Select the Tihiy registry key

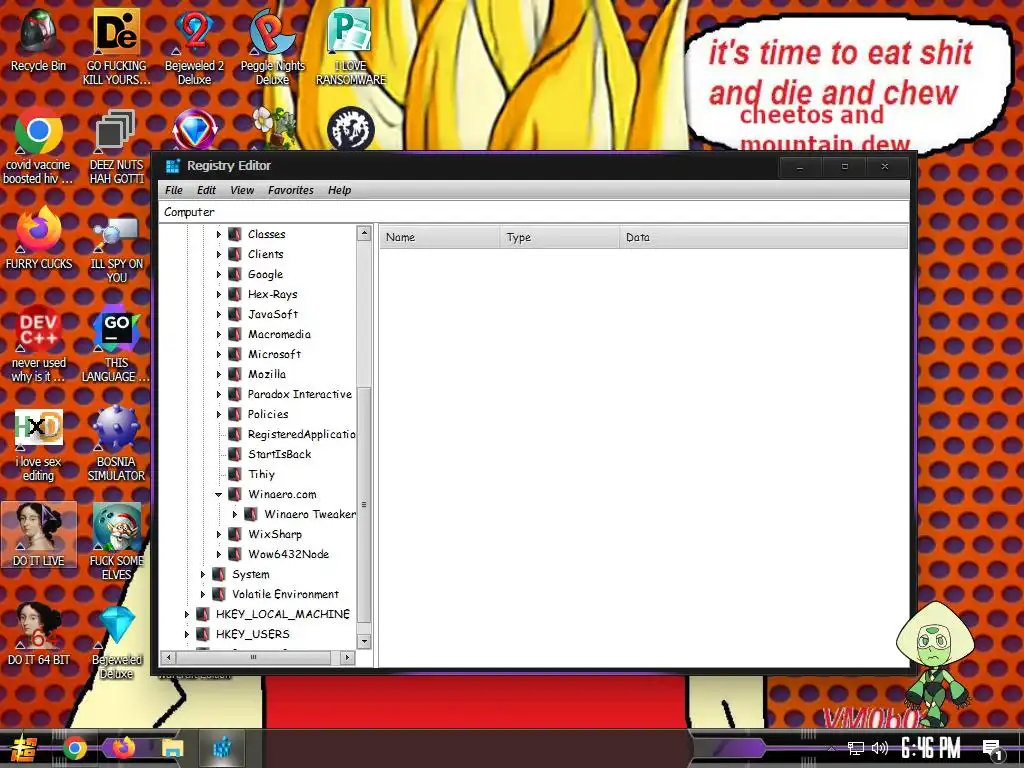[261, 474]
